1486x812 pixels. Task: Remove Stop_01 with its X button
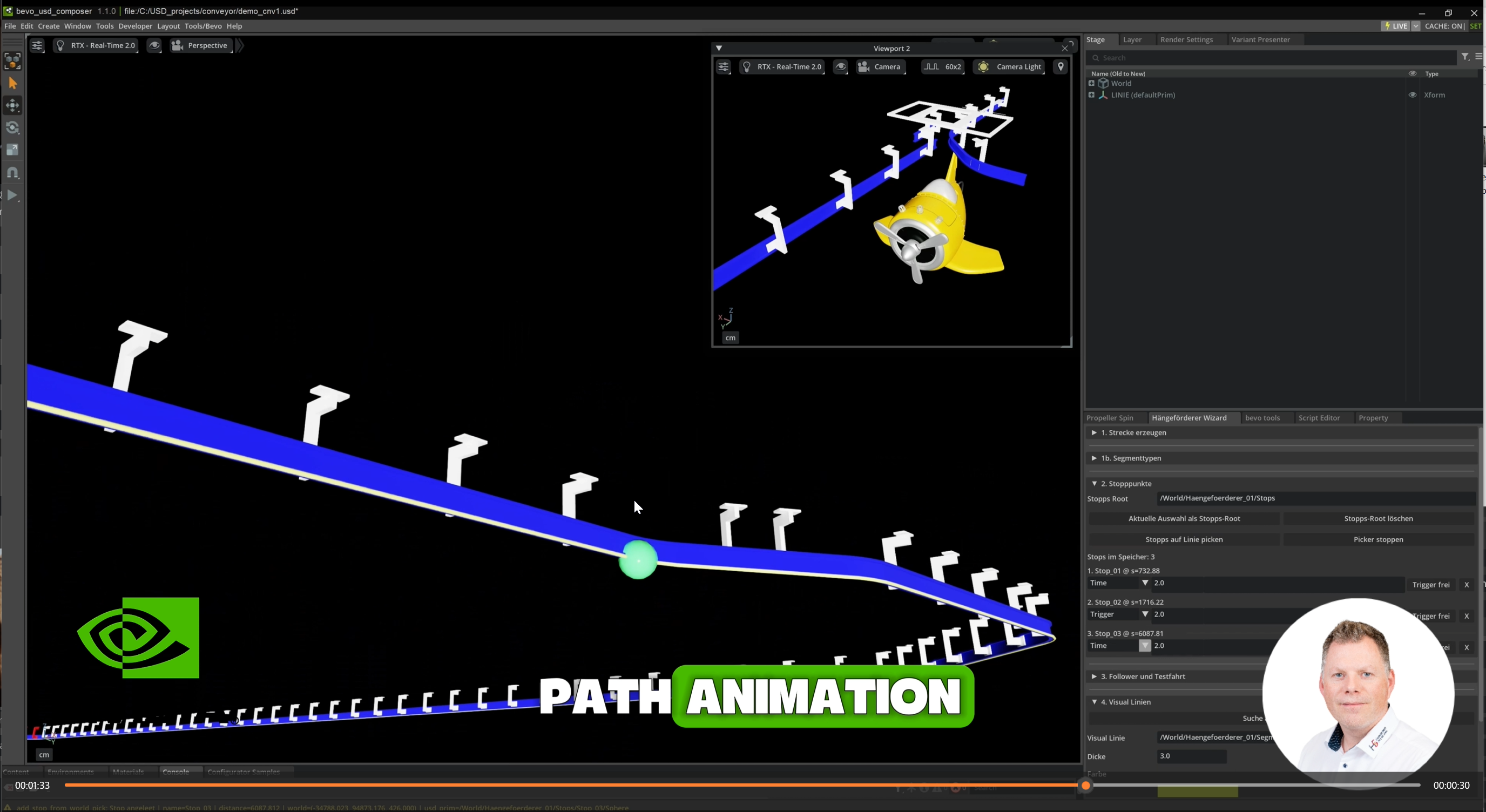(1467, 585)
